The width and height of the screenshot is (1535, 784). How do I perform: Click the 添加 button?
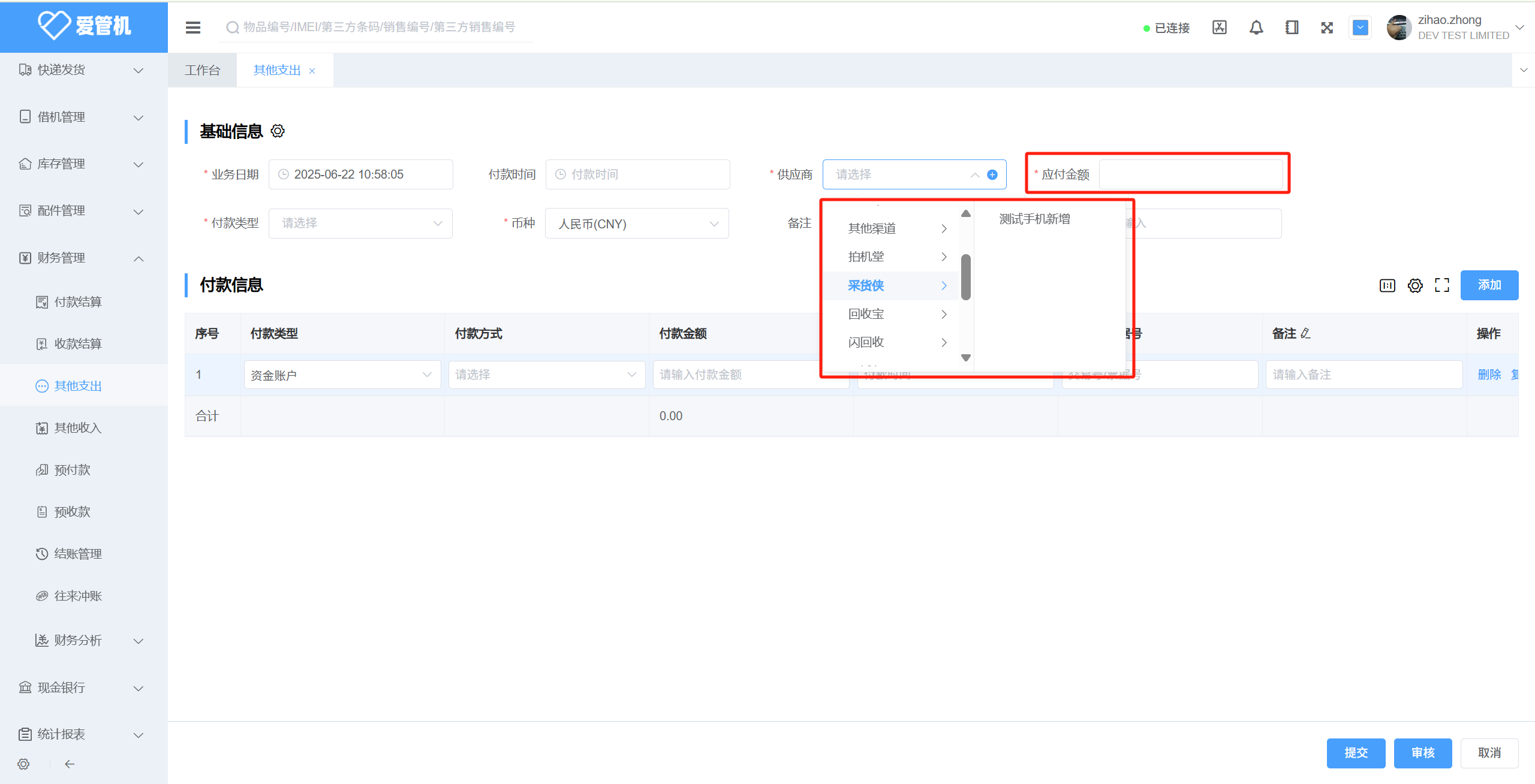[x=1489, y=285]
